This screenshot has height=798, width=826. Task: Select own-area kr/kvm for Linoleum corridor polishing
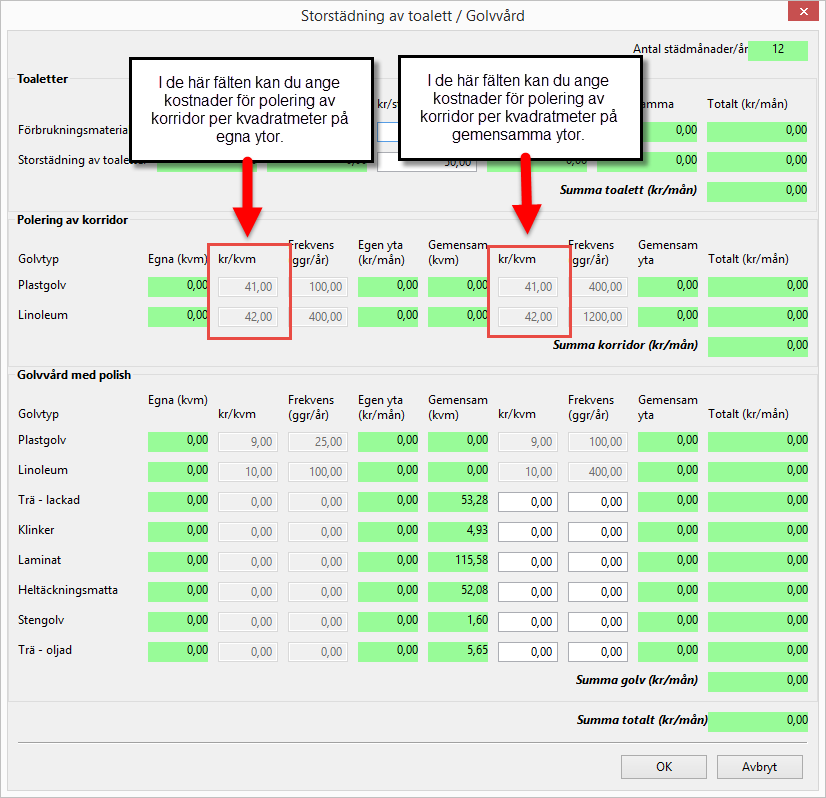248,317
